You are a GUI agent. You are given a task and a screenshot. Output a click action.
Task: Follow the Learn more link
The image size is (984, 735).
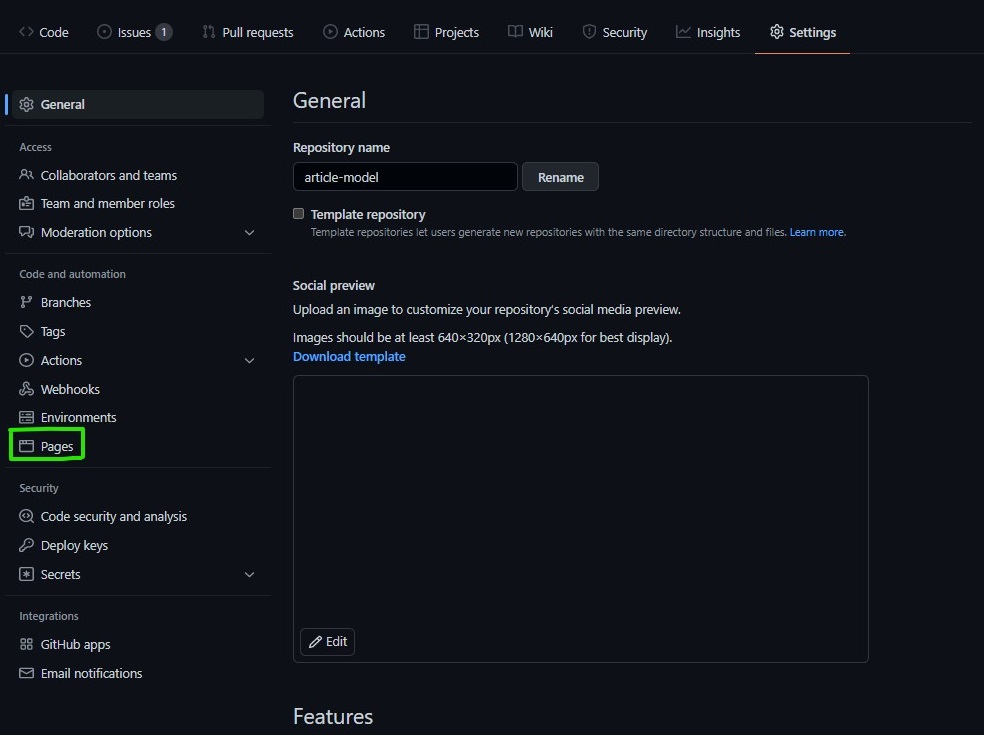click(817, 232)
